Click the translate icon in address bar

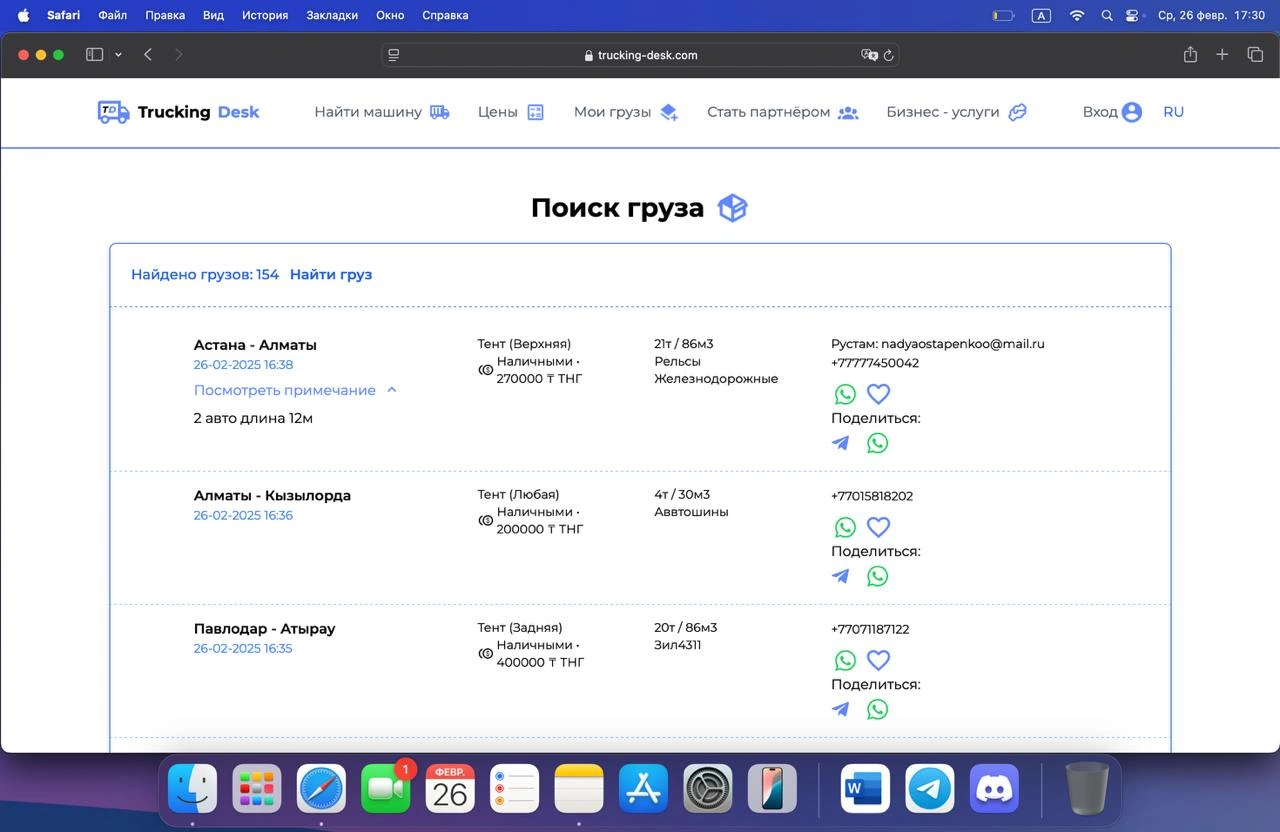868,55
